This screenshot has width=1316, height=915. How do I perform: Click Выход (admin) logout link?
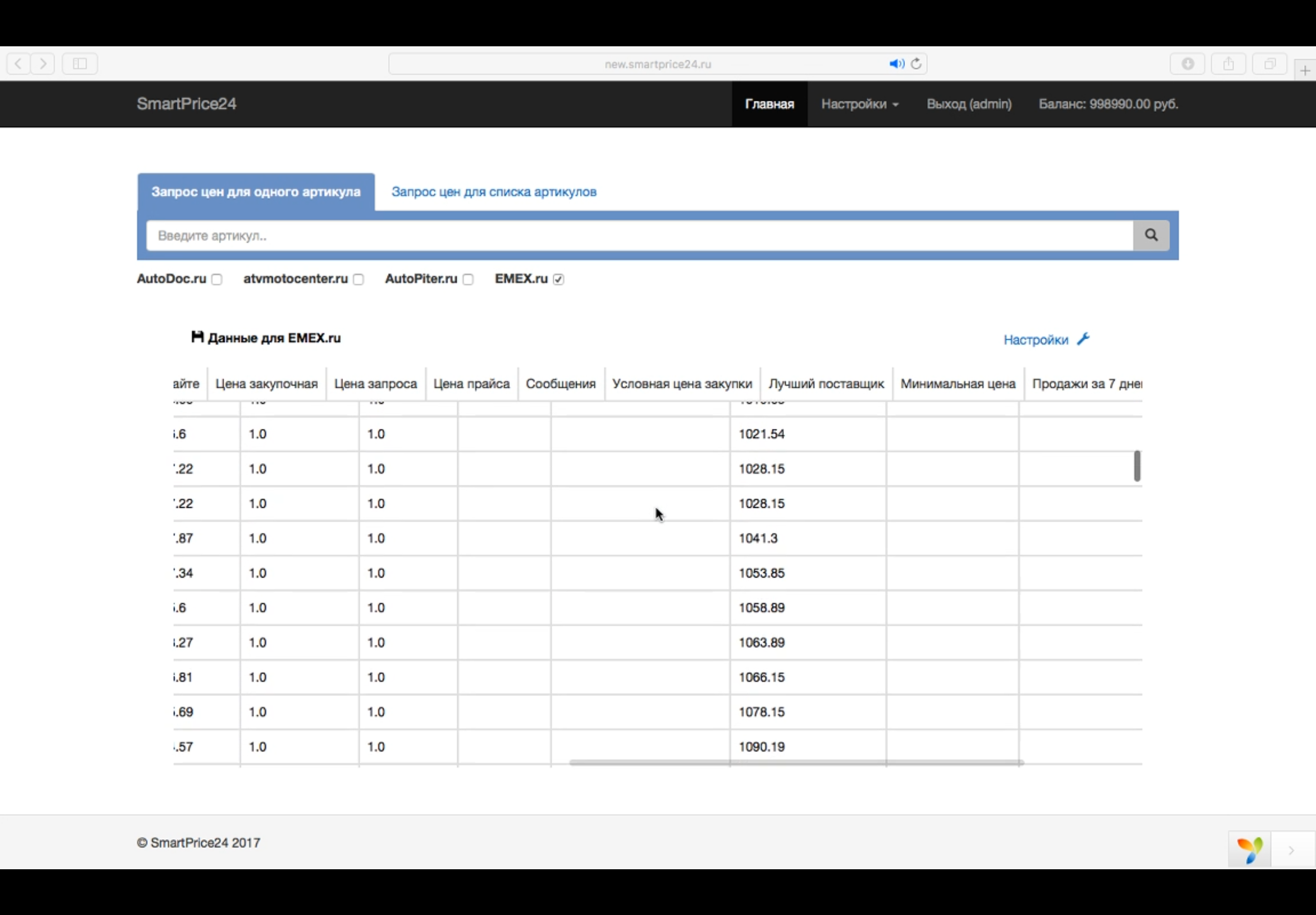969,104
